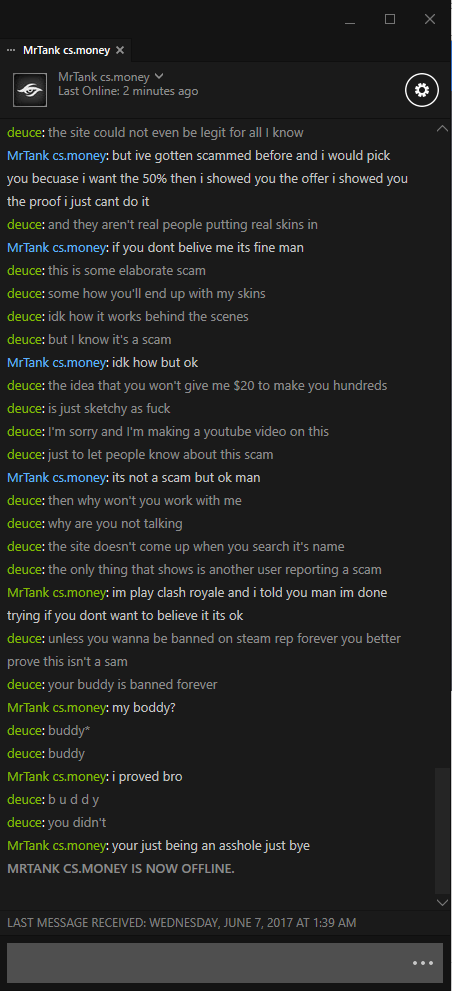Click the 'Last Online: 2 minutes ago' status

click(x=128, y=92)
